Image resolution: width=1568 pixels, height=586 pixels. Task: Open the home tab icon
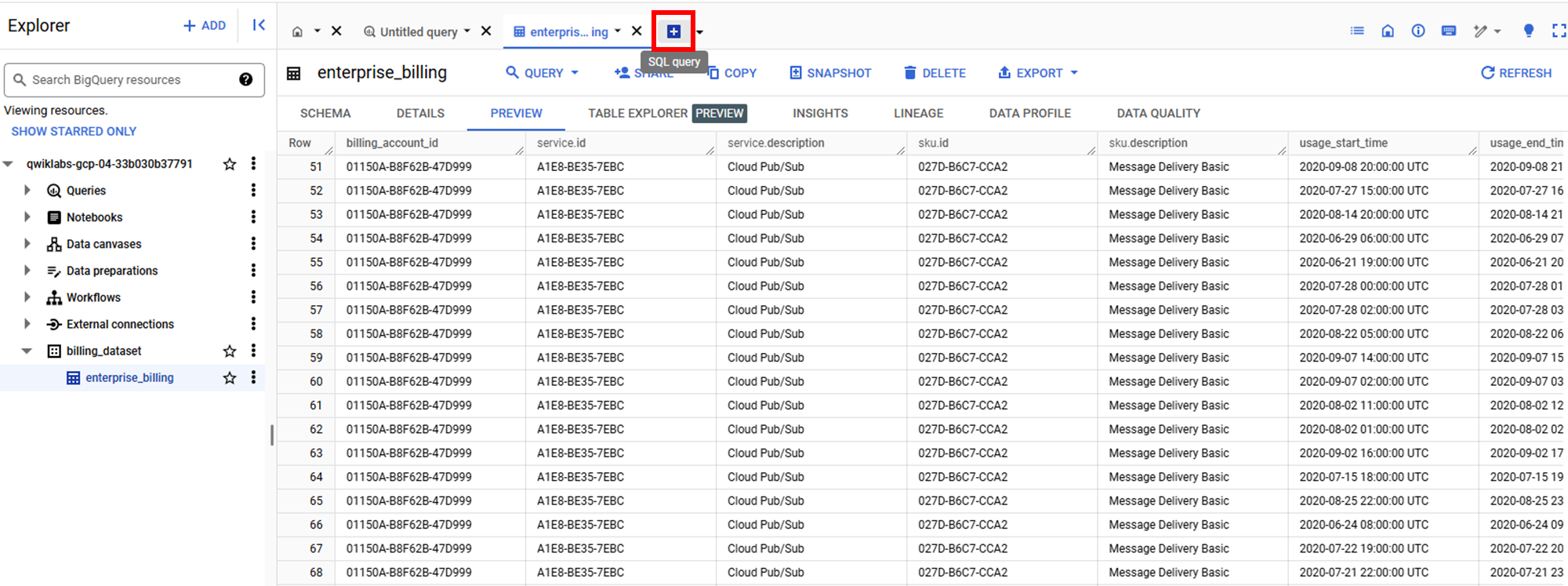point(297,31)
